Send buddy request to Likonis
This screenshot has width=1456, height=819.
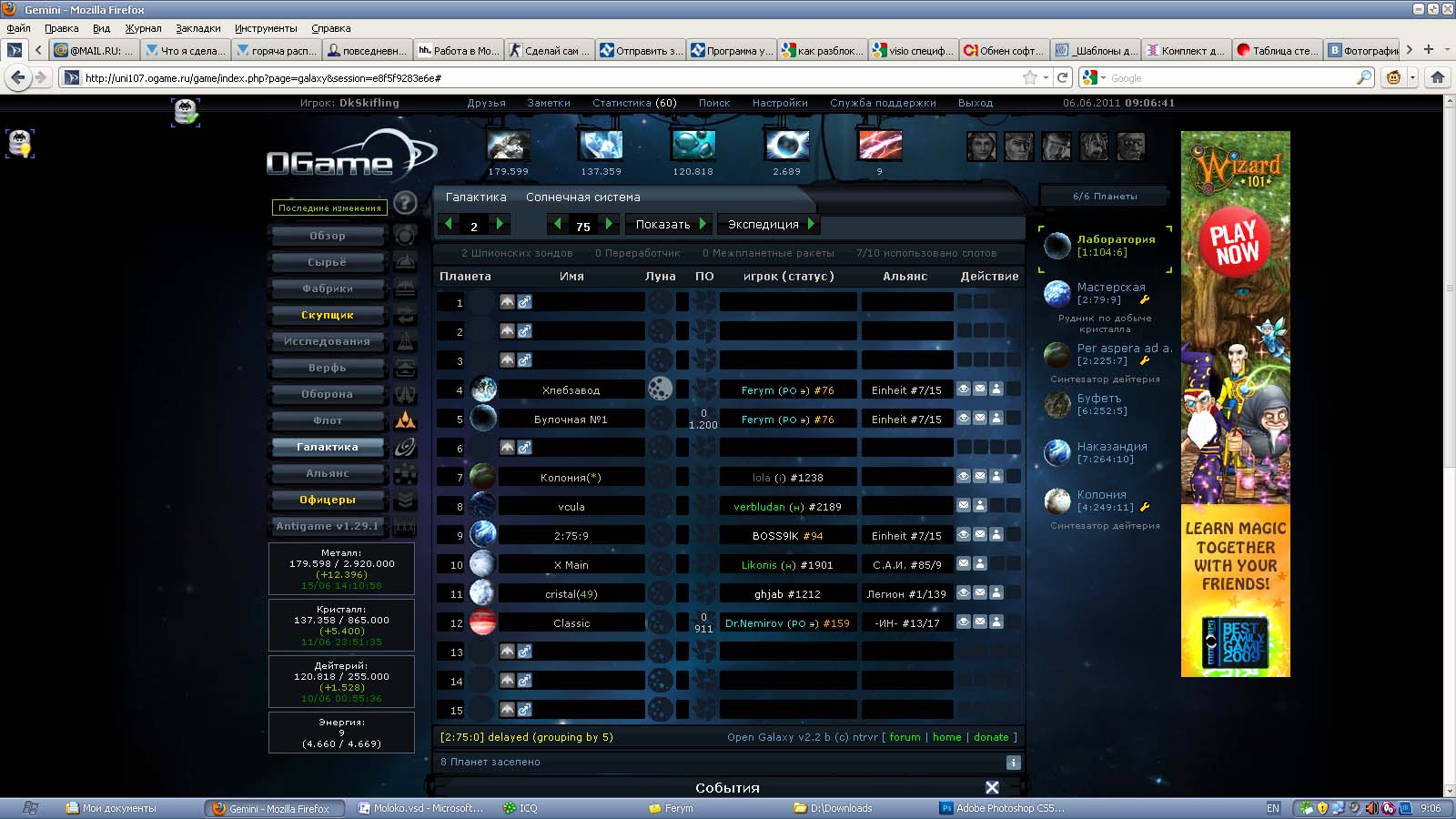pyautogui.click(x=980, y=564)
